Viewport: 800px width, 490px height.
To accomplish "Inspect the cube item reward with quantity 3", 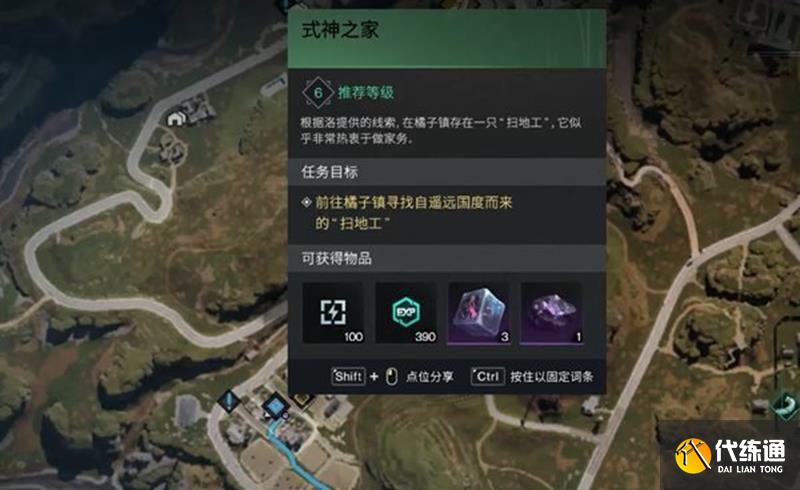I will pyautogui.click(x=479, y=313).
